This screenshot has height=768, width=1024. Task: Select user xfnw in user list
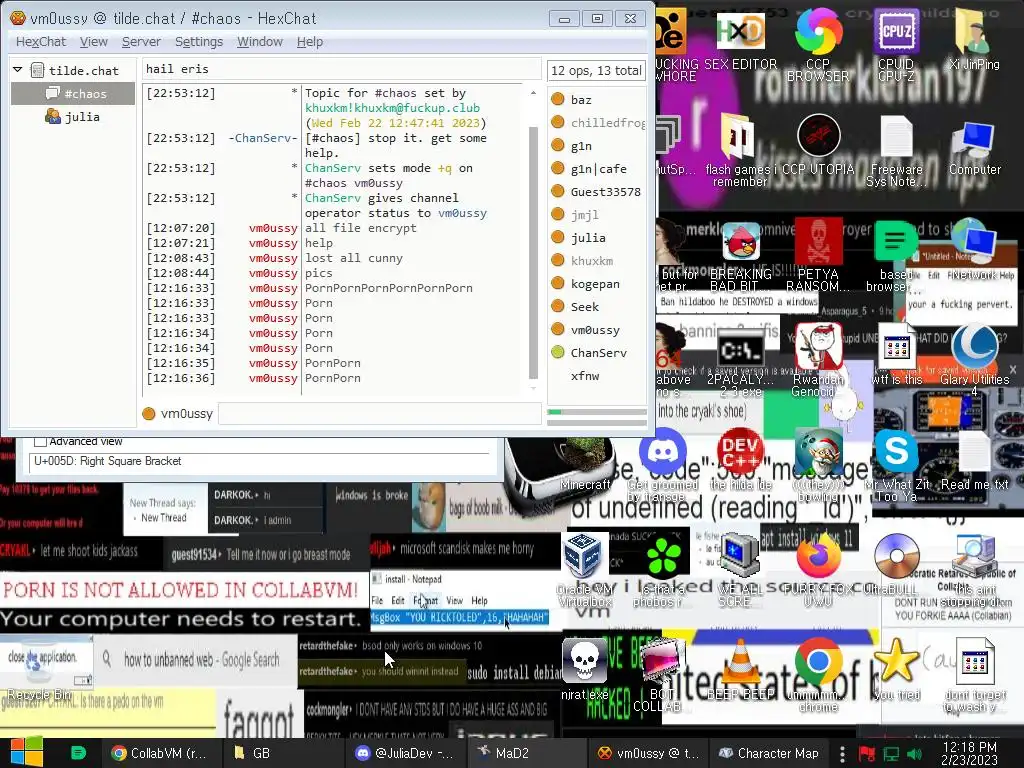[x=584, y=376]
